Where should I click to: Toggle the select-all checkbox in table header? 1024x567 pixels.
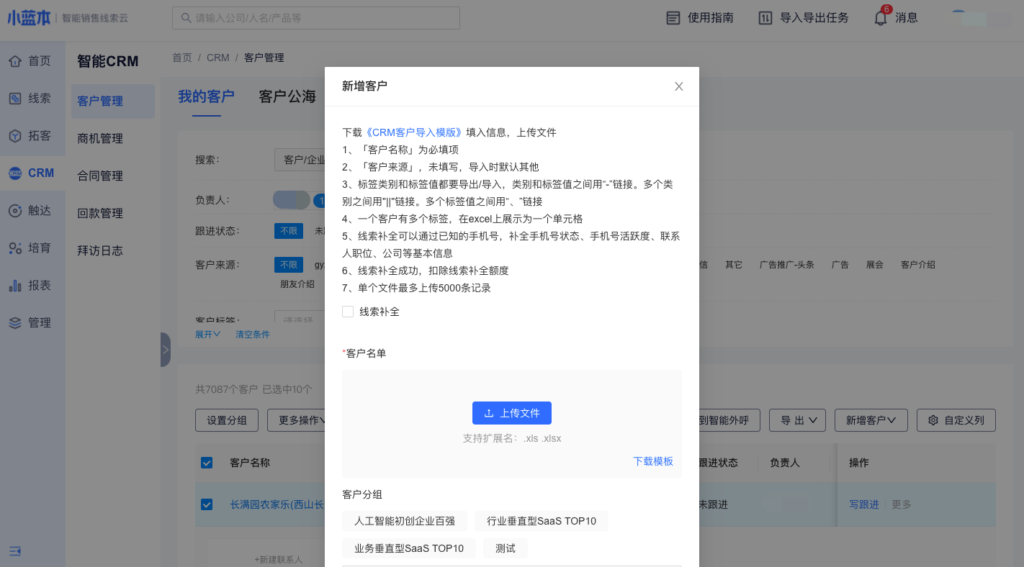(x=207, y=463)
